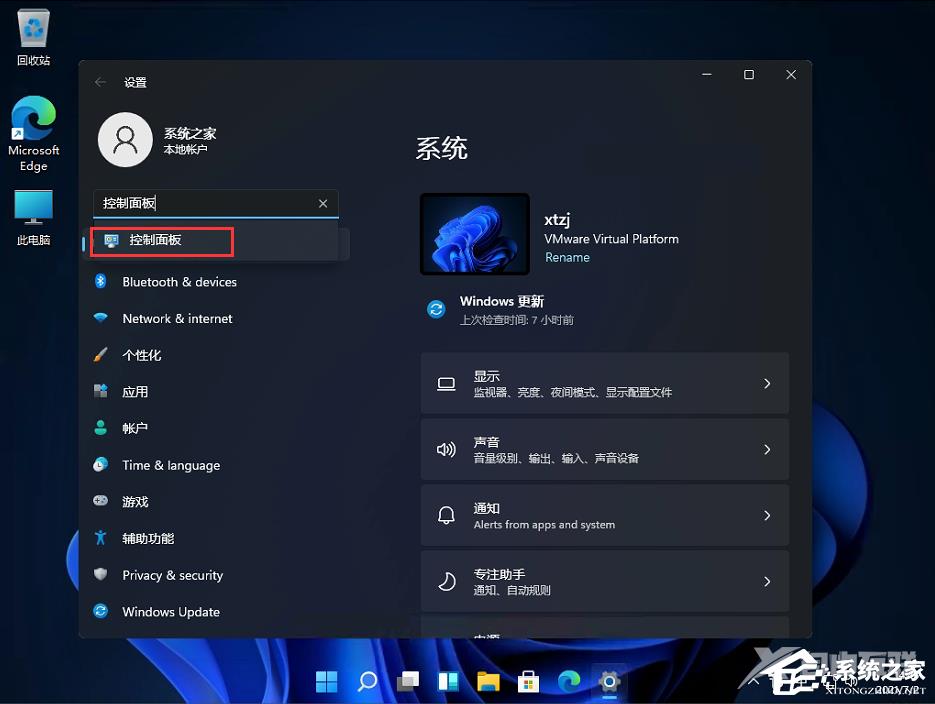Open 辅助功能 settings from the sidebar
Screen dimensions: 935x704
[148, 538]
